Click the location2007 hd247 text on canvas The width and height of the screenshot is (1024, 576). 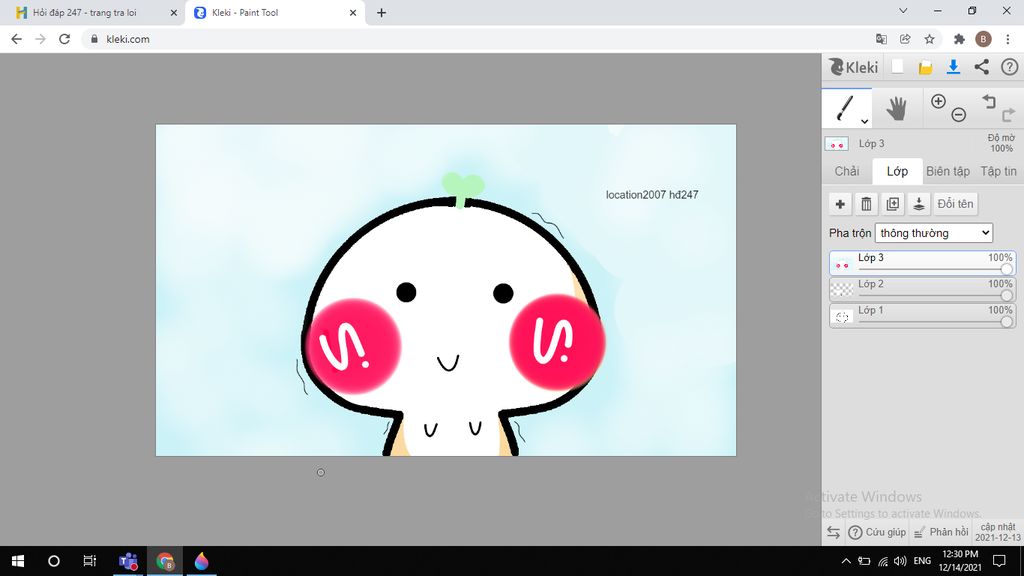pyautogui.click(x=652, y=195)
